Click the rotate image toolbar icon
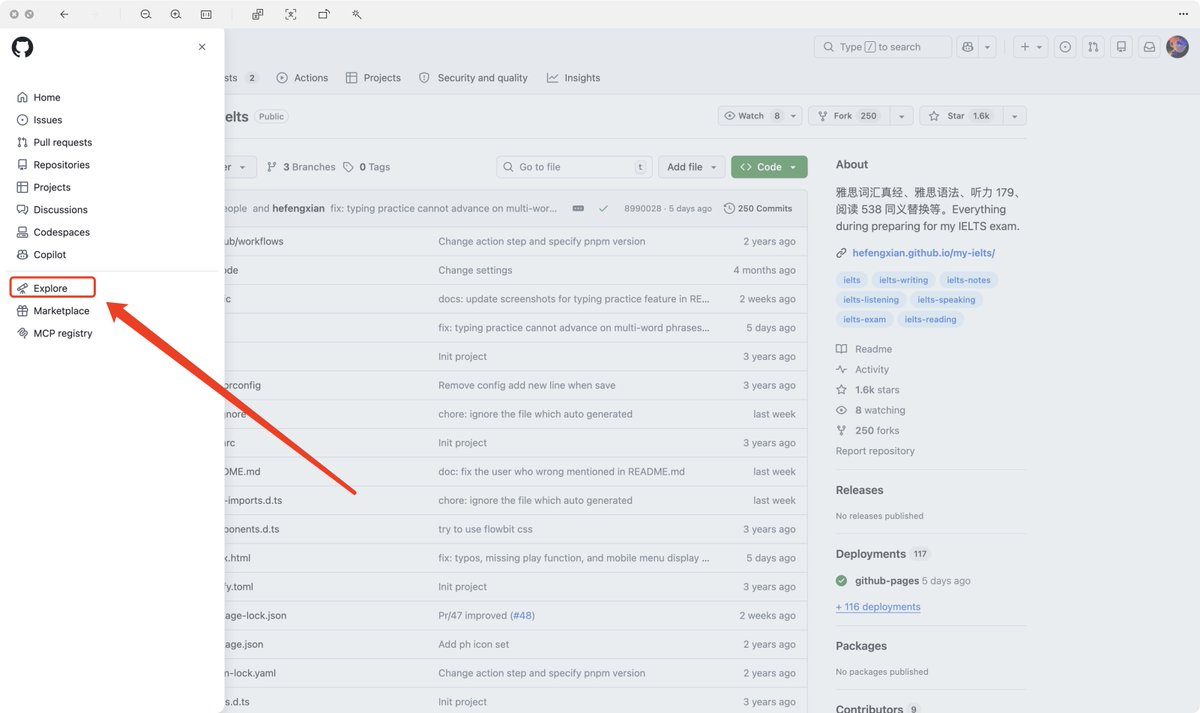The height and width of the screenshot is (713, 1200). coord(324,14)
